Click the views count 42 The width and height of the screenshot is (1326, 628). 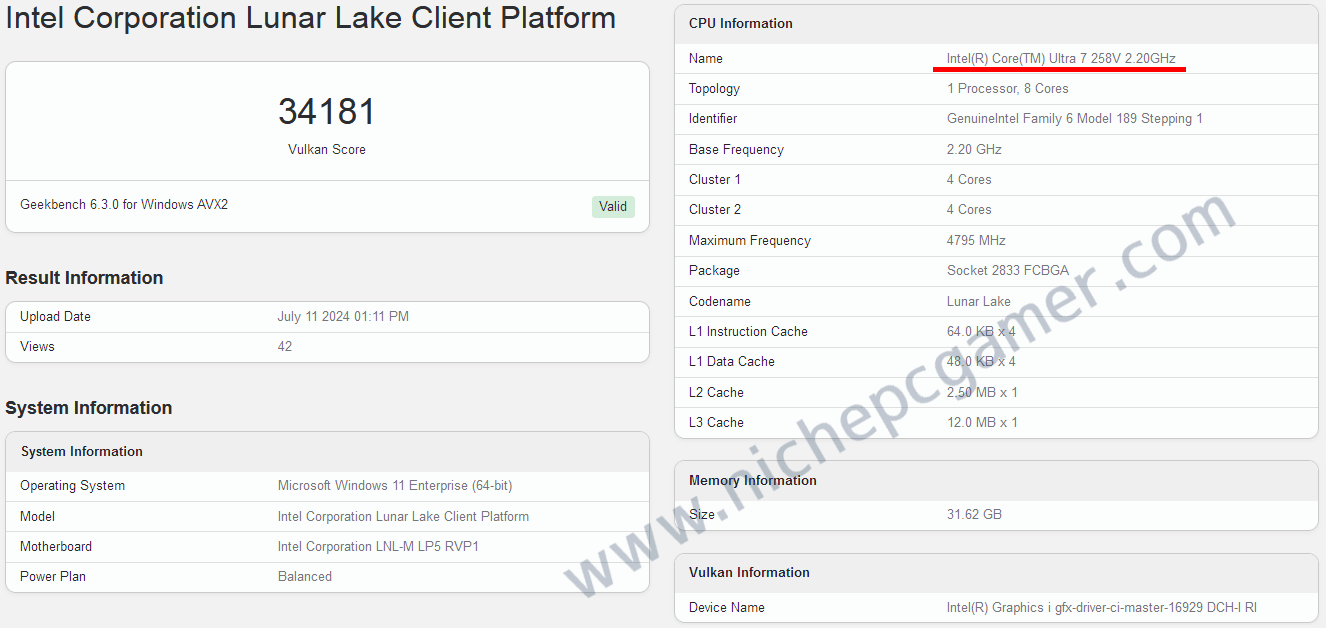point(285,347)
